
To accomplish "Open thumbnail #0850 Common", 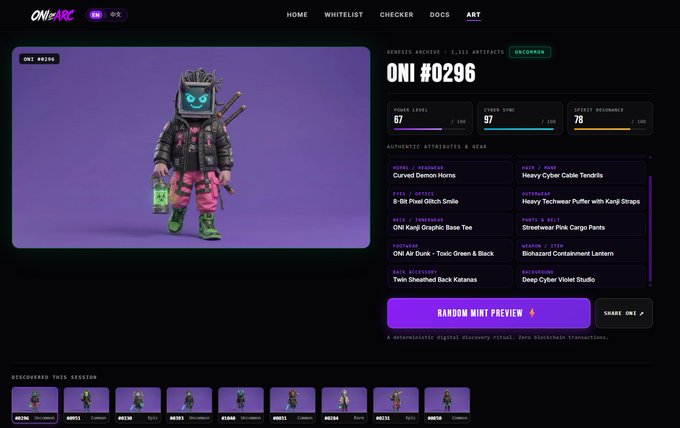I will [x=447, y=405].
